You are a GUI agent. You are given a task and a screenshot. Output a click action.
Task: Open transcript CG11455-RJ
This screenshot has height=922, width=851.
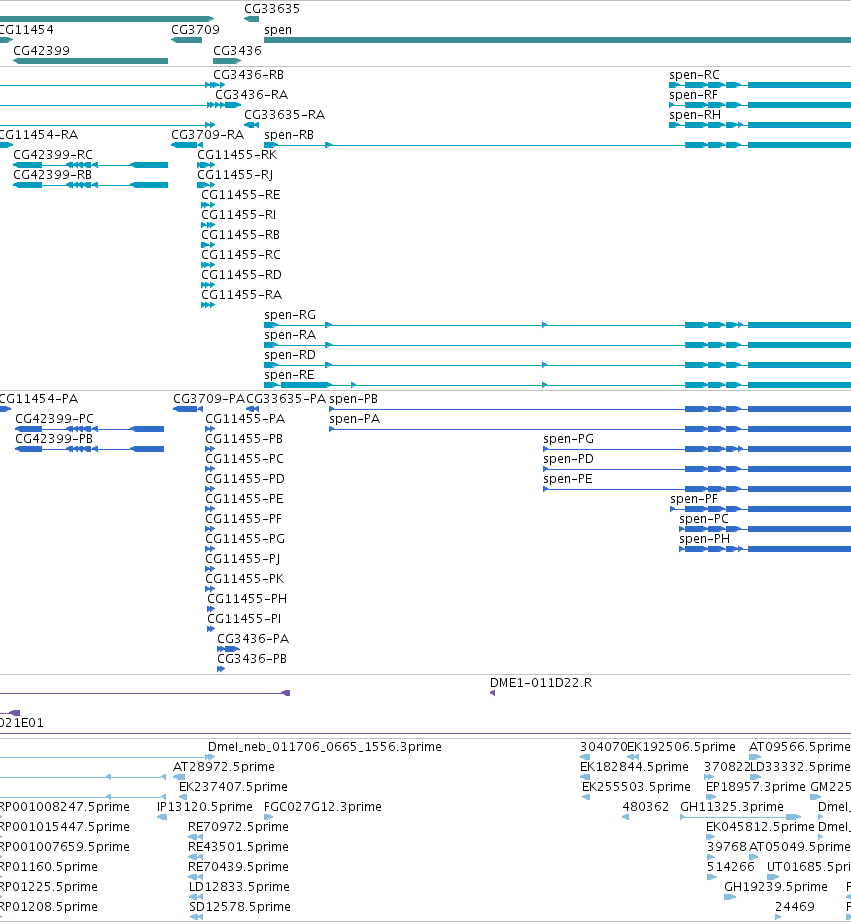pyautogui.click(x=235, y=175)
